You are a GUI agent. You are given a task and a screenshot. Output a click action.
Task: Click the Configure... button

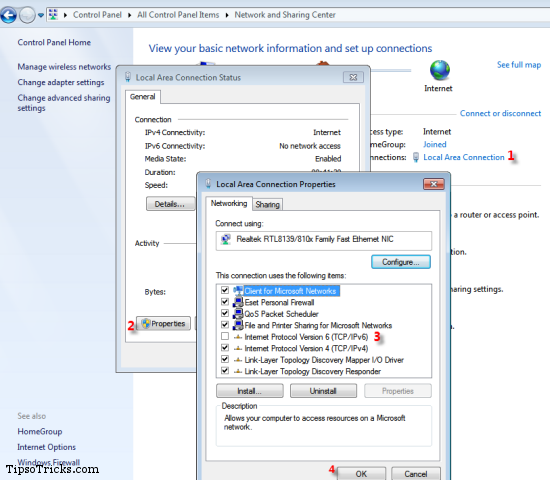(x=401, y=262)
